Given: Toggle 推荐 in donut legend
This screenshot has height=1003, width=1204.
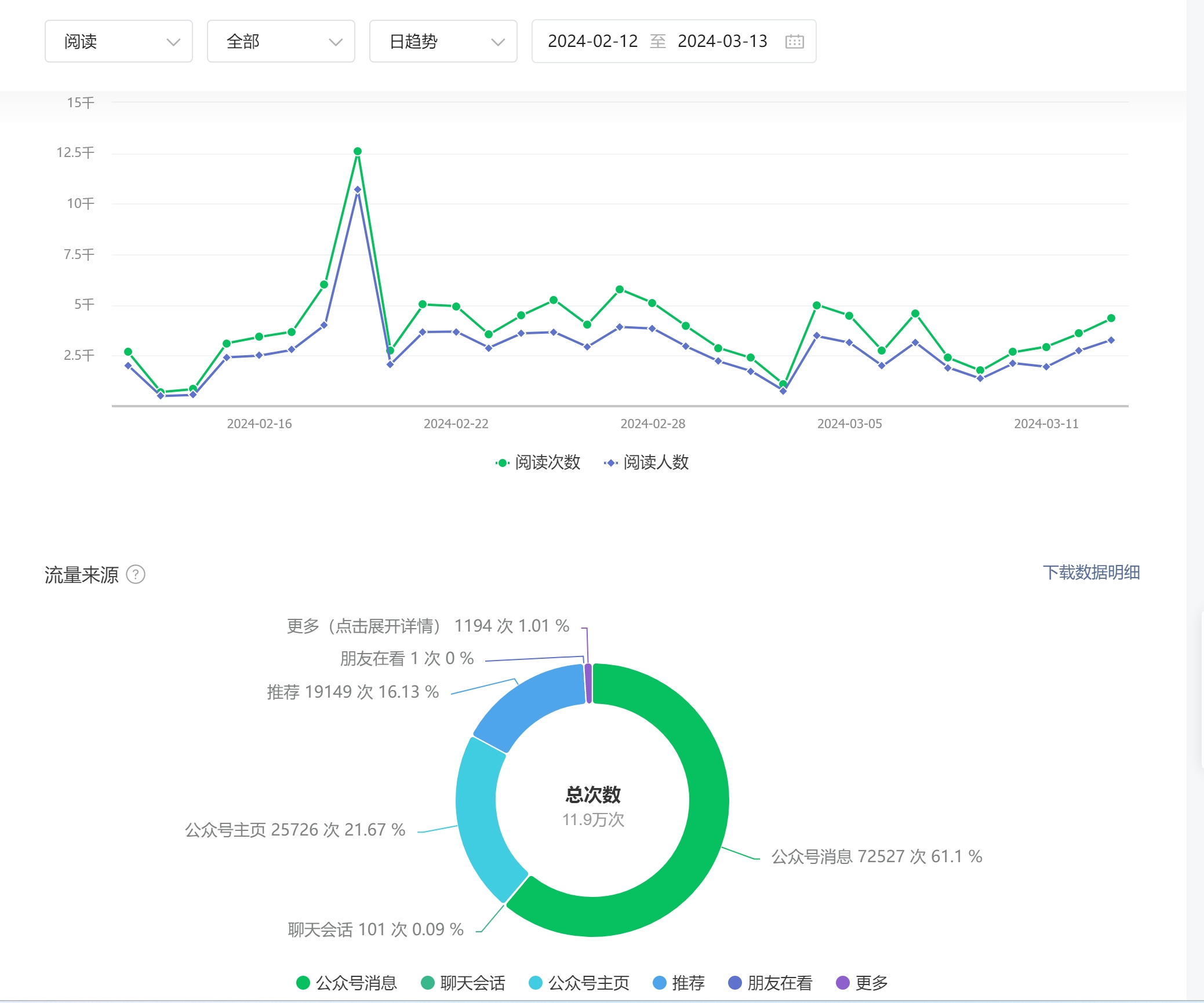Looking at the screenshot, I should pyautogui.click(x=678, y=983).
